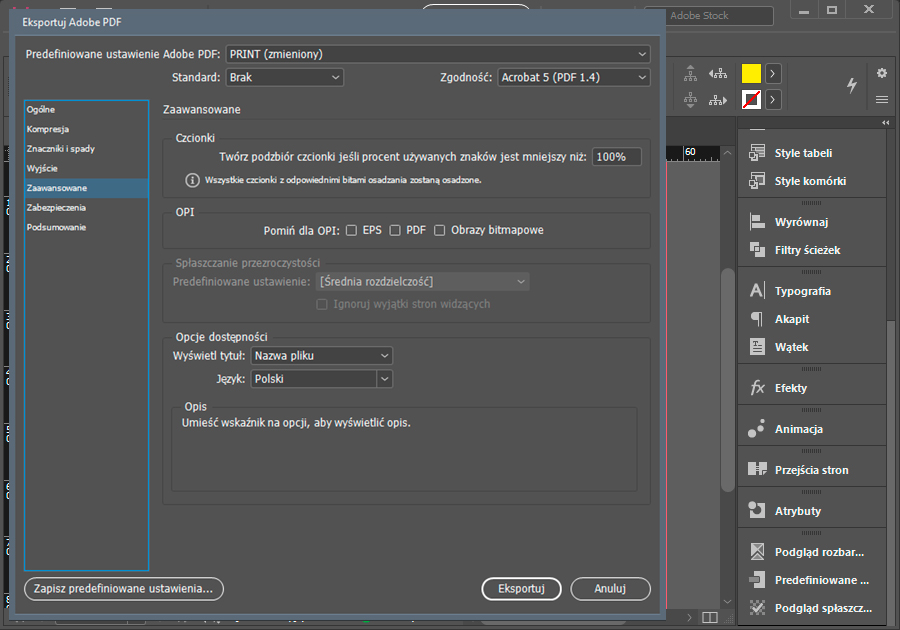Expand the yellow fill swatch arrow

(773, 73)
